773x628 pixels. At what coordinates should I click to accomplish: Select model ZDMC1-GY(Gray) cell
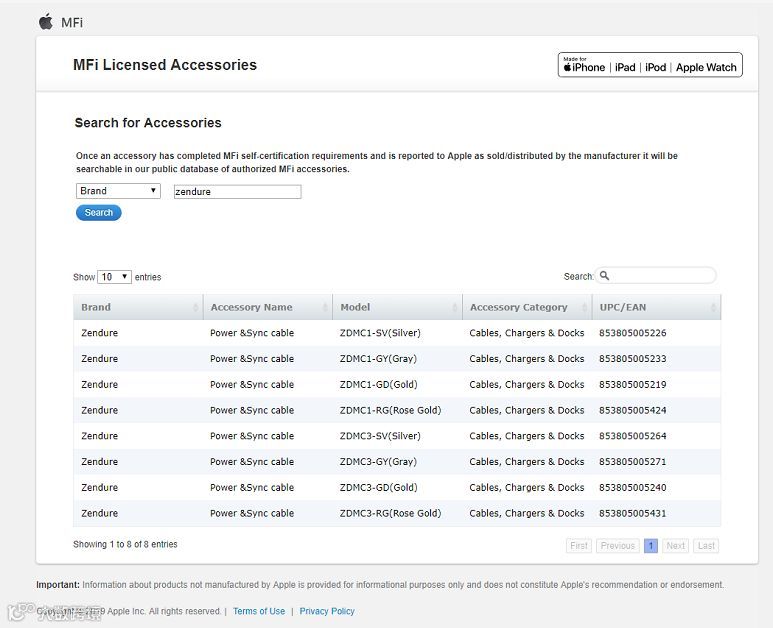click(378, 359)
